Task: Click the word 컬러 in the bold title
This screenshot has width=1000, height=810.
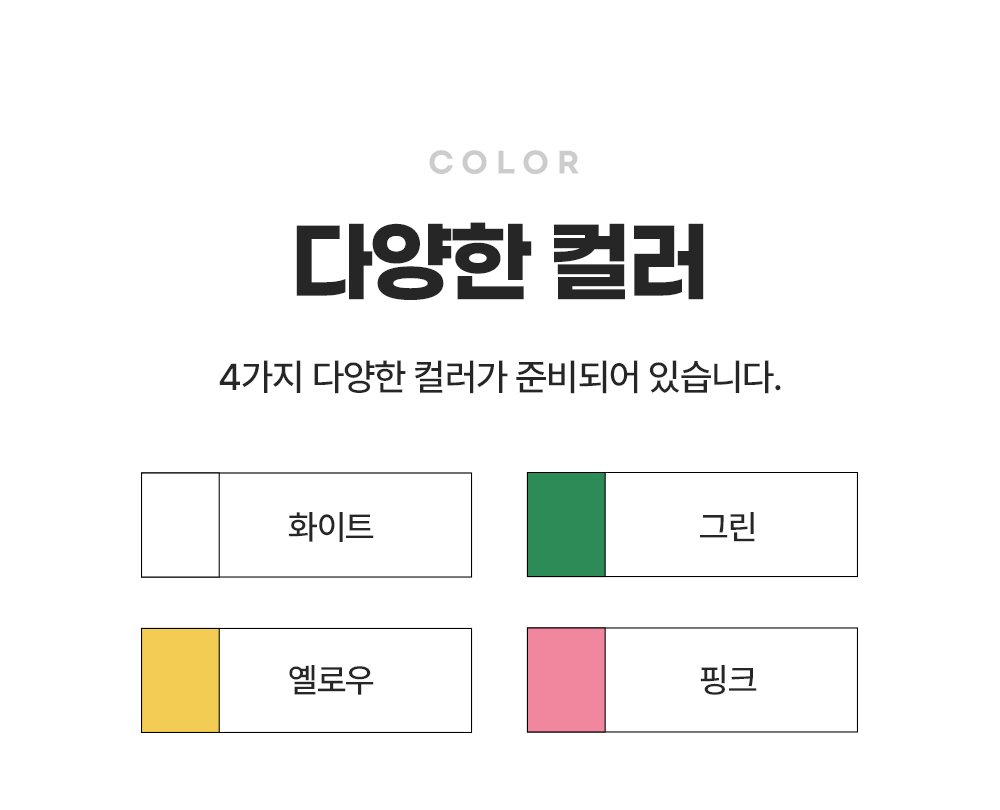Action: (628, 261)
